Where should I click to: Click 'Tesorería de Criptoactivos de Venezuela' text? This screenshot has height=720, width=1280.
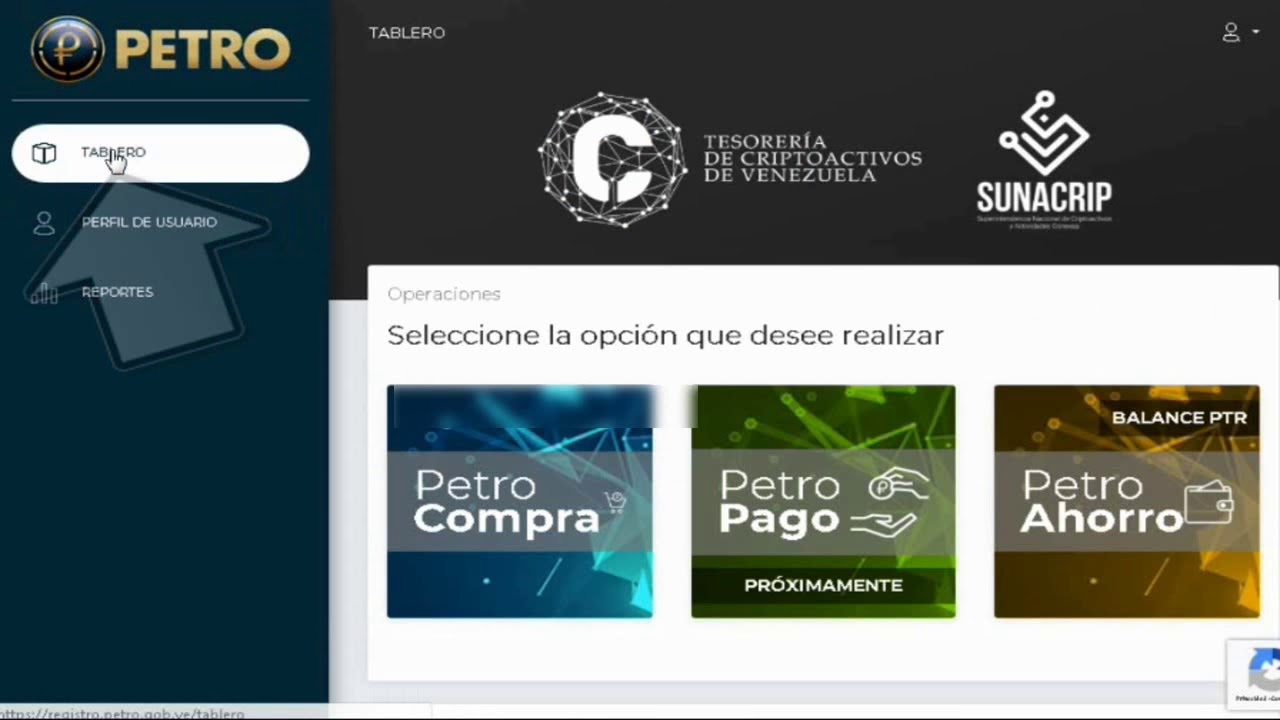point(812,159)
